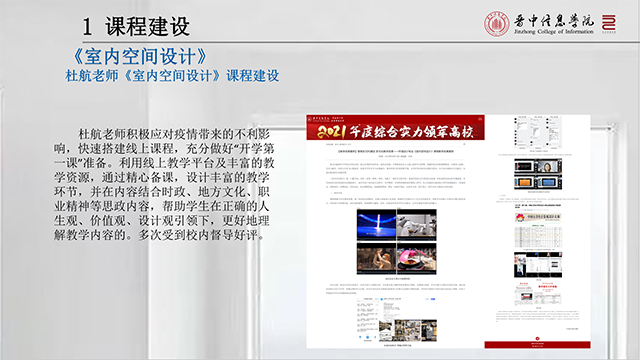Click the Jinzhong College of Information name text
640x360 pixels.
553,24
